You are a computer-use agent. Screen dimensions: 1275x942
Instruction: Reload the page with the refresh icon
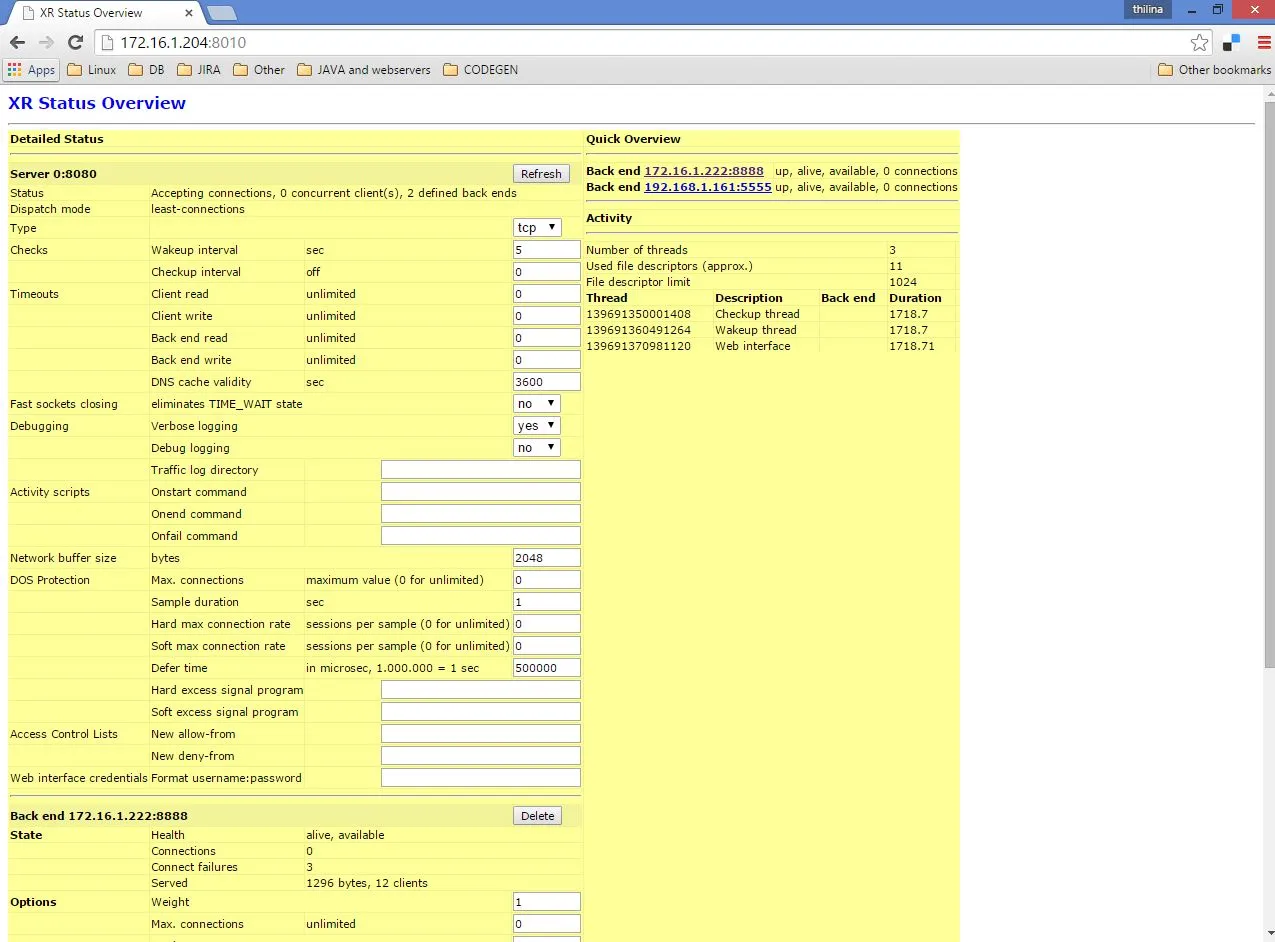(x=75, y=42)
